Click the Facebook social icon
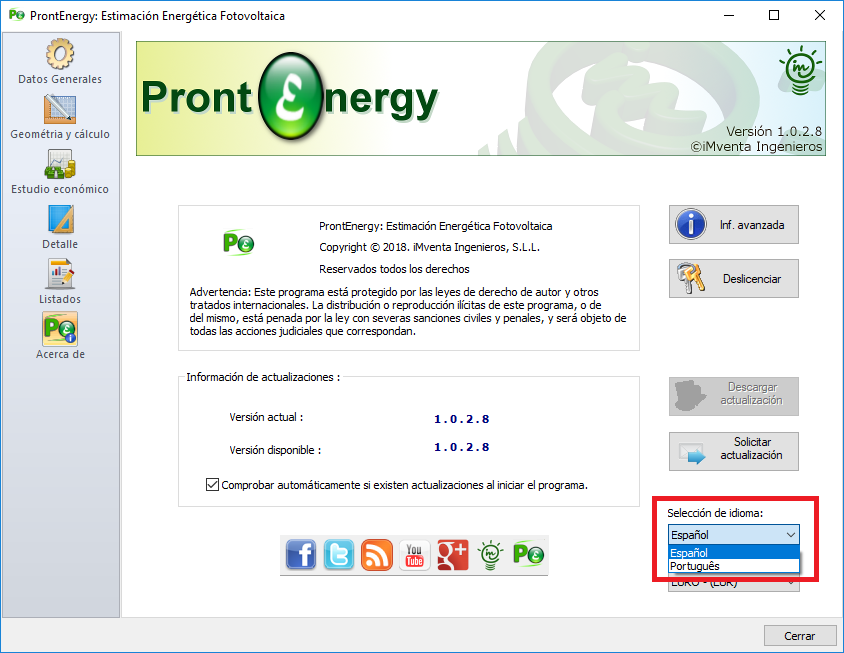Screen dimensions: 844x653 (x=300, y=554)
